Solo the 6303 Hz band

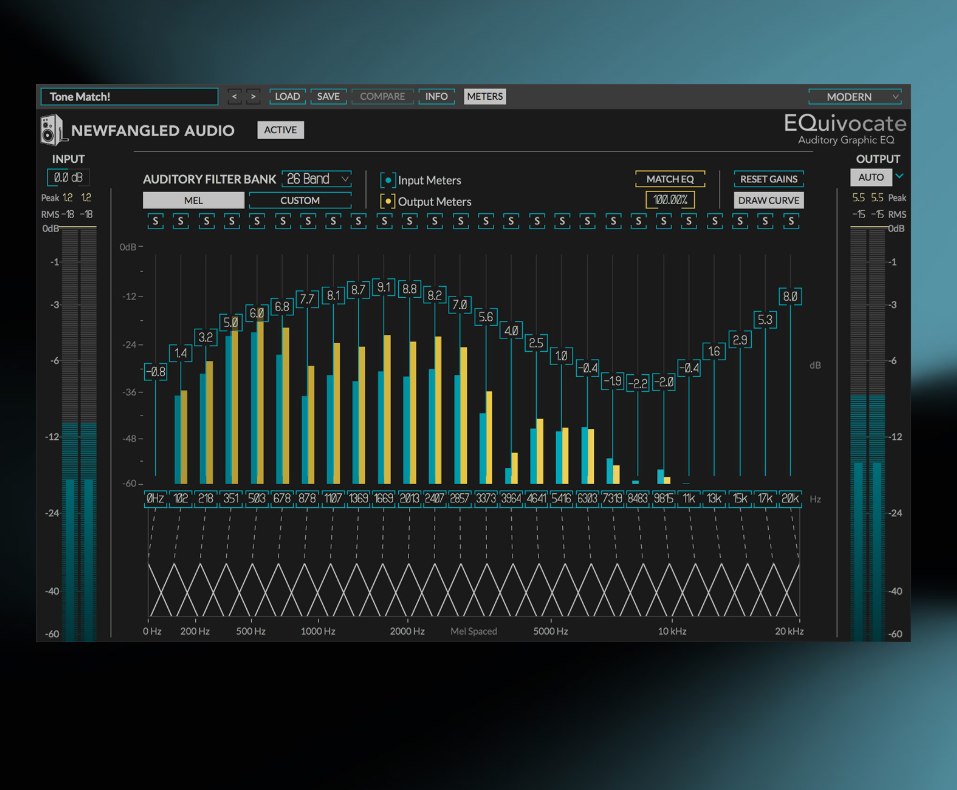587,221
